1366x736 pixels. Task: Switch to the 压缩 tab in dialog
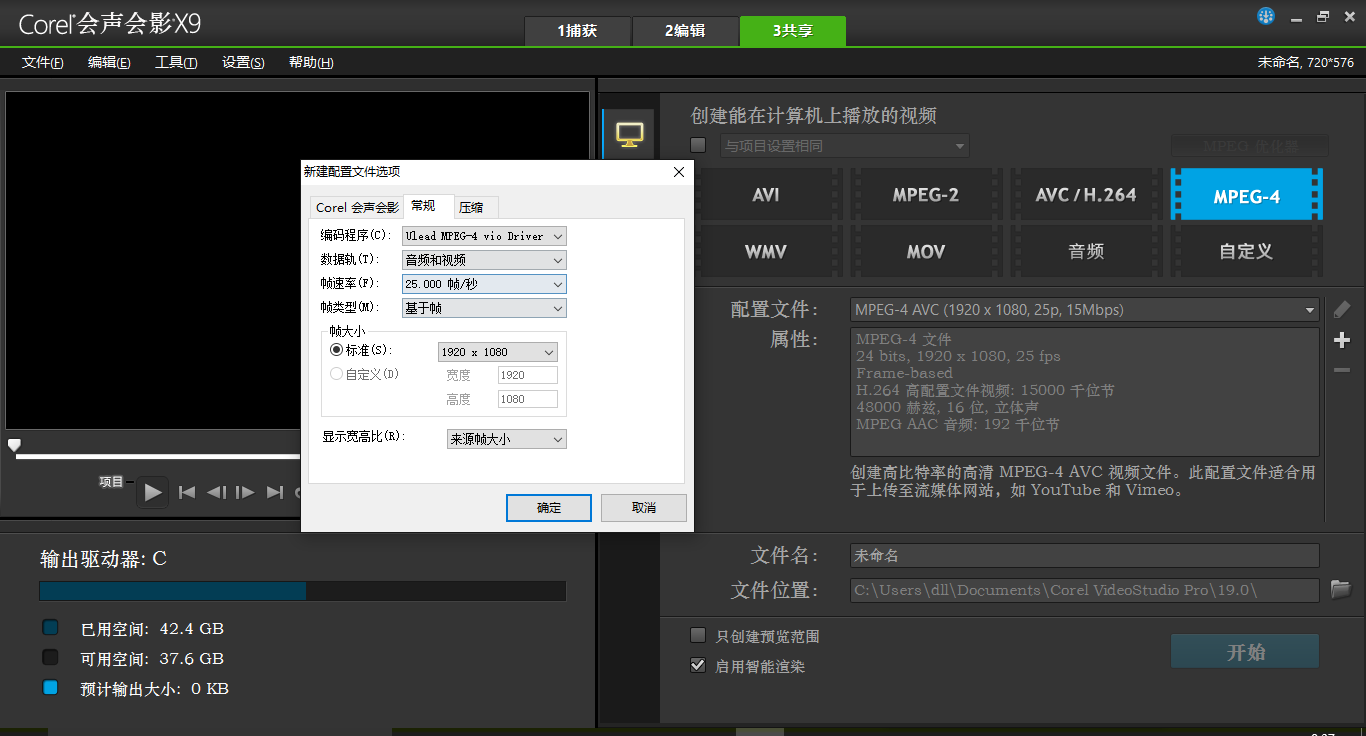[x=476, y=207]
